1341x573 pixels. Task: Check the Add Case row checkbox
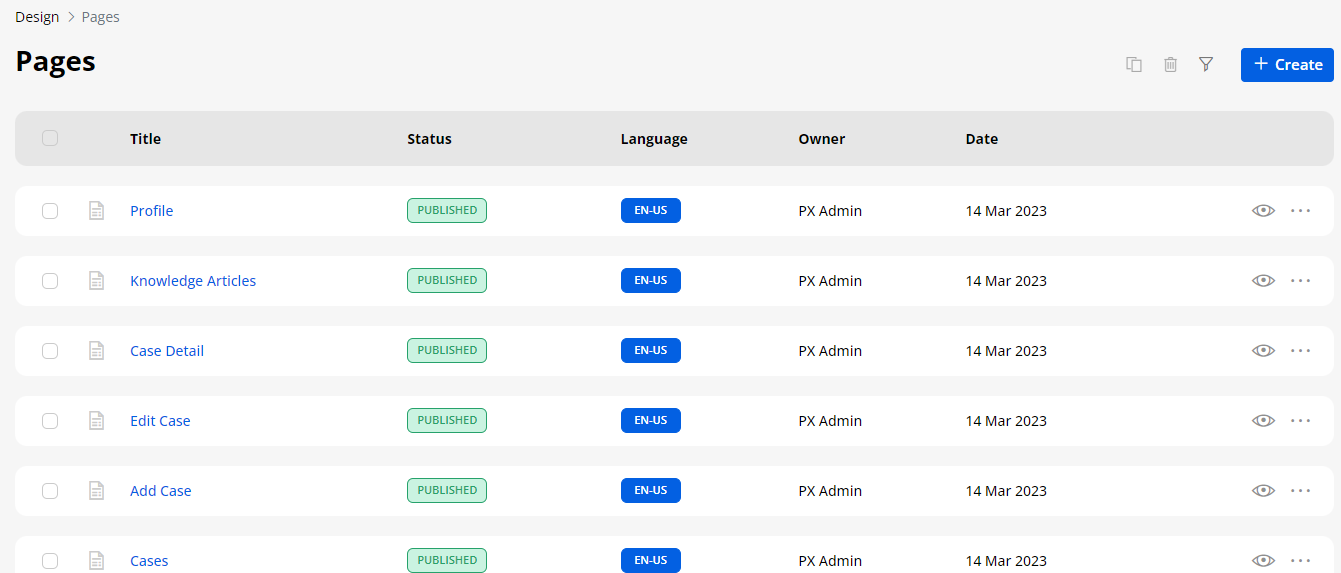pos(50,491)
